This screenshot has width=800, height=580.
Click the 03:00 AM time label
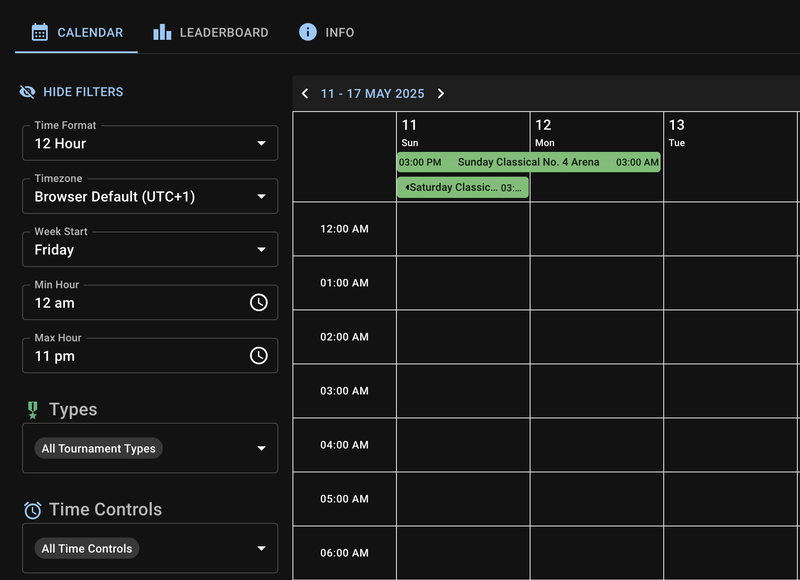coord(344,391)
